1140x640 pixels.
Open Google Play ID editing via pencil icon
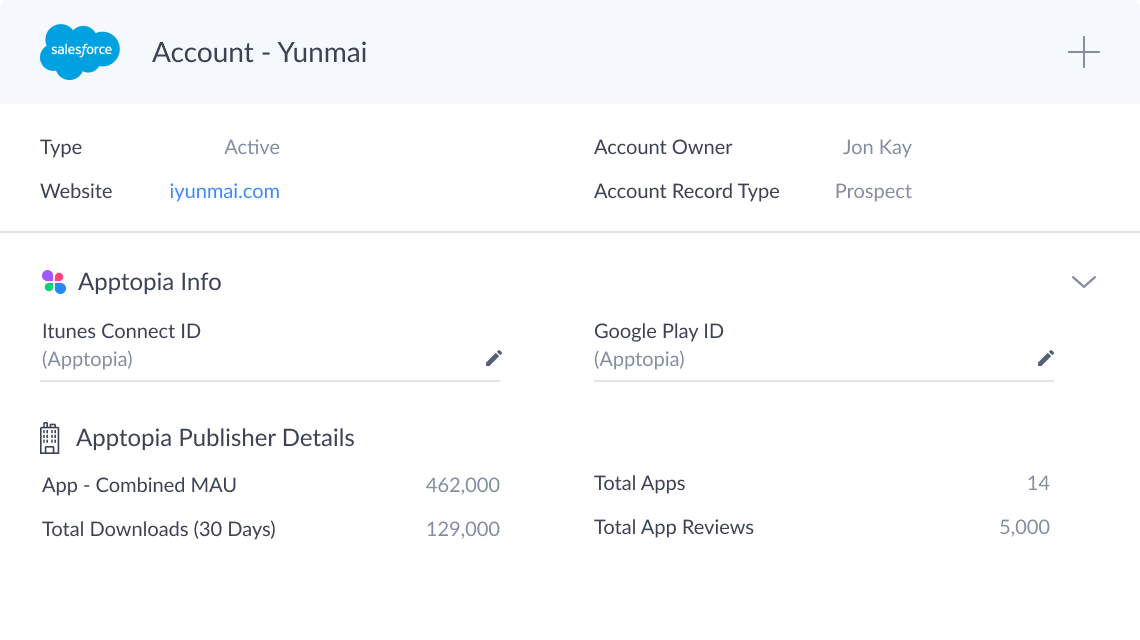click(1046, 358)
